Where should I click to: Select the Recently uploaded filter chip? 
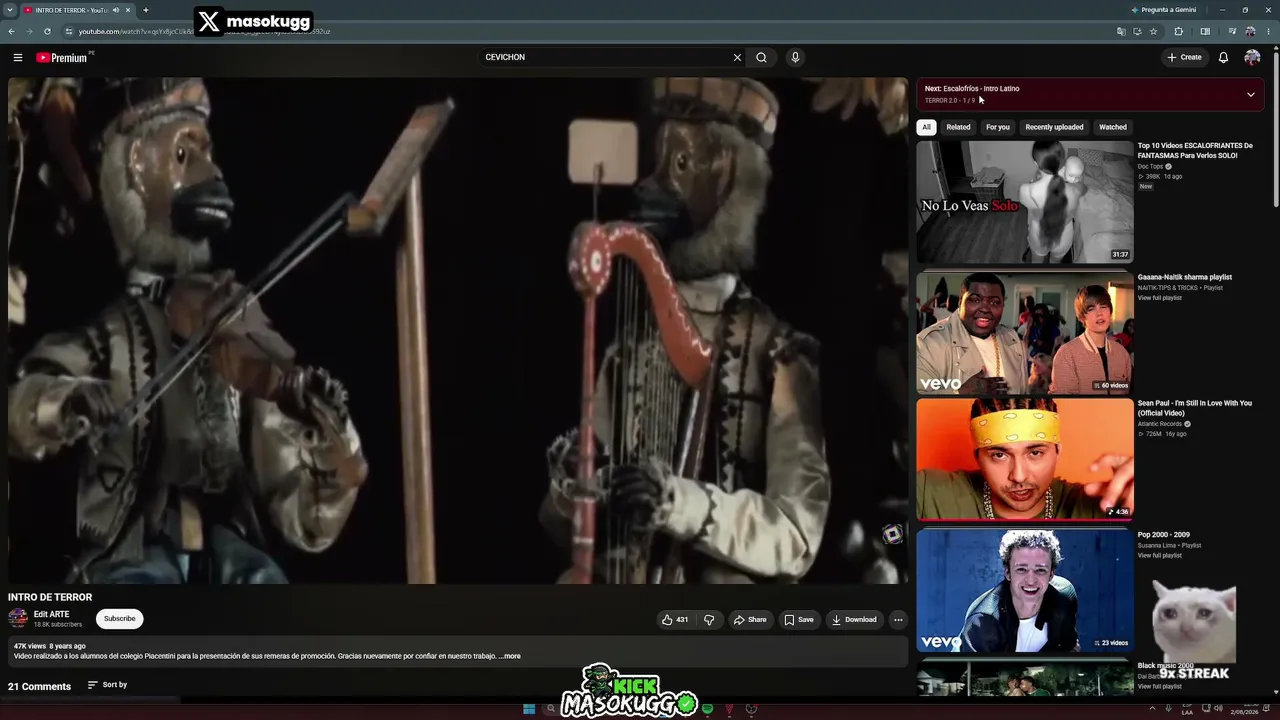1054,127
